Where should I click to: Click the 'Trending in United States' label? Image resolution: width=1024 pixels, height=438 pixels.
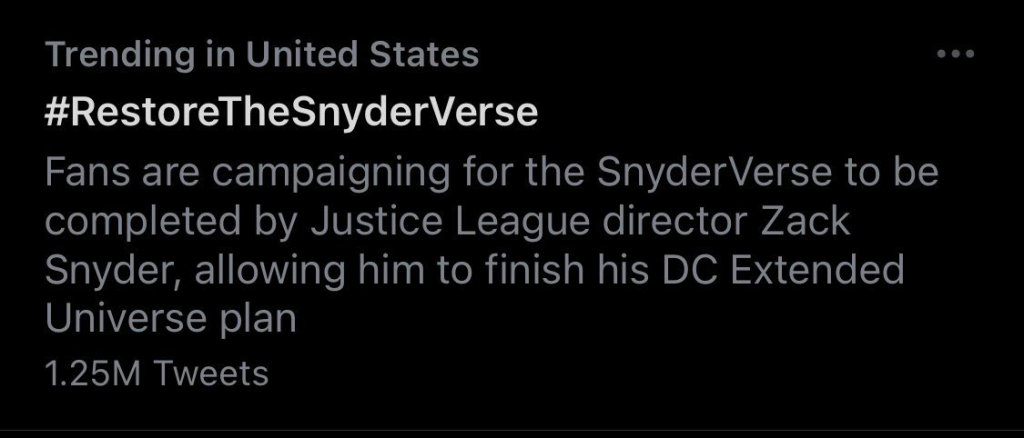[x=262, y=55]
